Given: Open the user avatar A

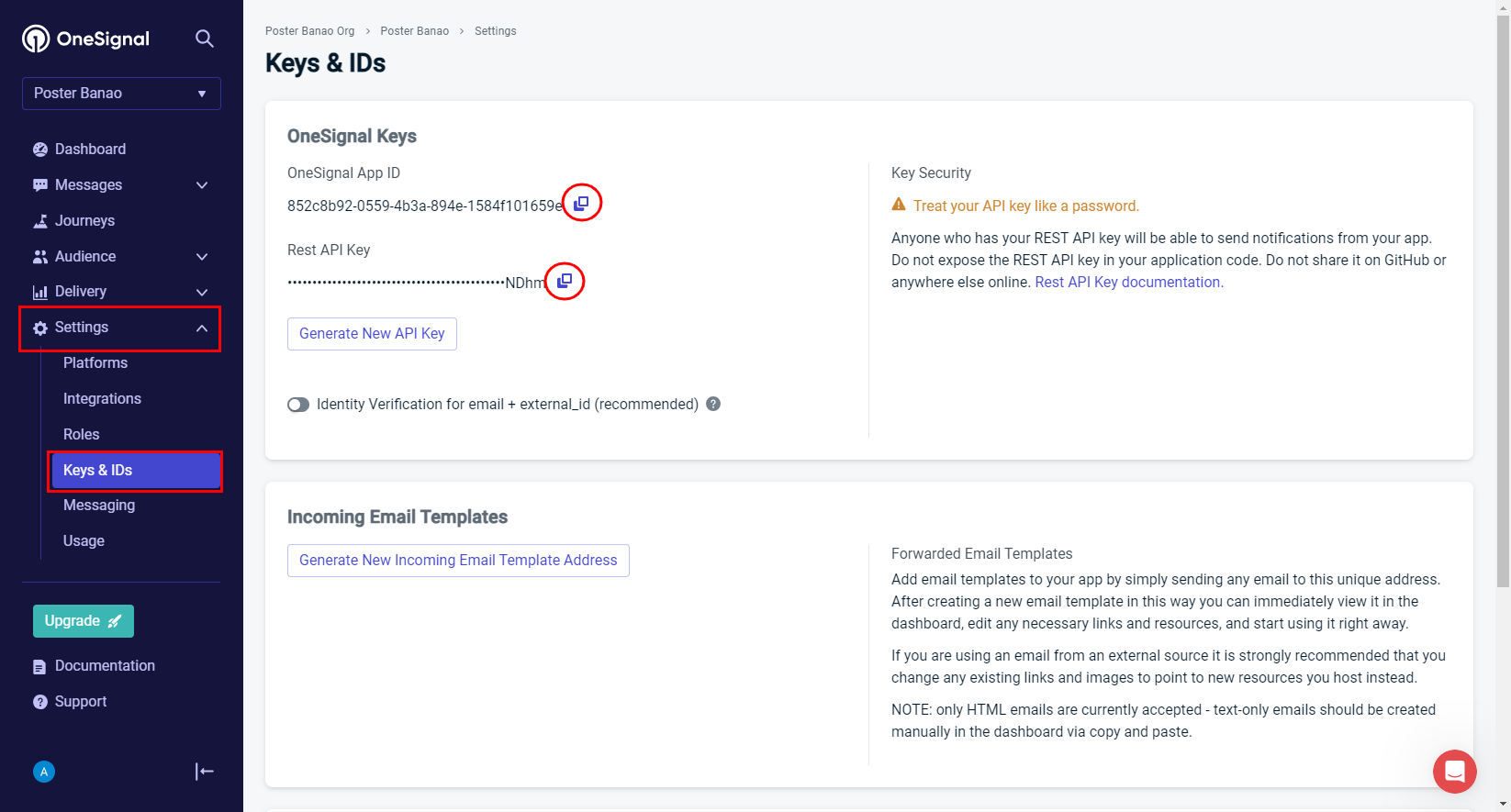Looking at the screenshot, I should 44,772.
